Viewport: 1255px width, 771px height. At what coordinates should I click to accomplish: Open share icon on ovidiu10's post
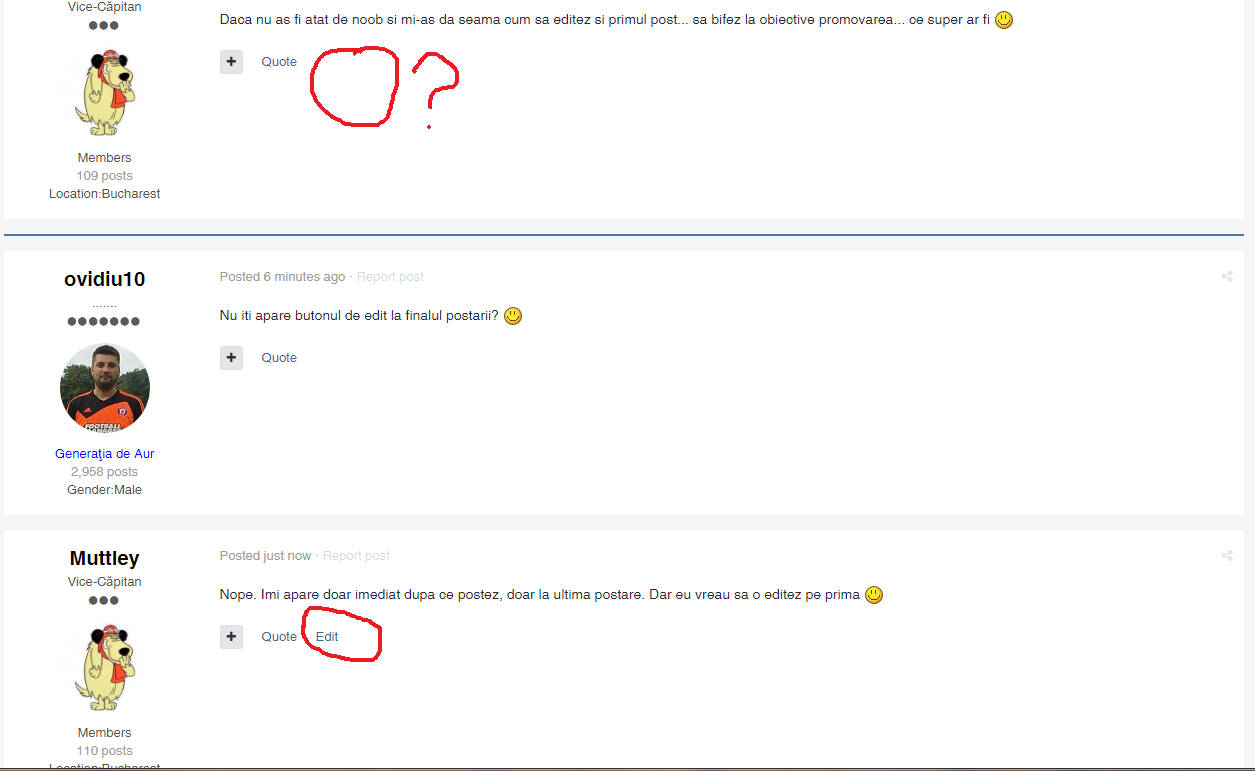[1227, 277]
